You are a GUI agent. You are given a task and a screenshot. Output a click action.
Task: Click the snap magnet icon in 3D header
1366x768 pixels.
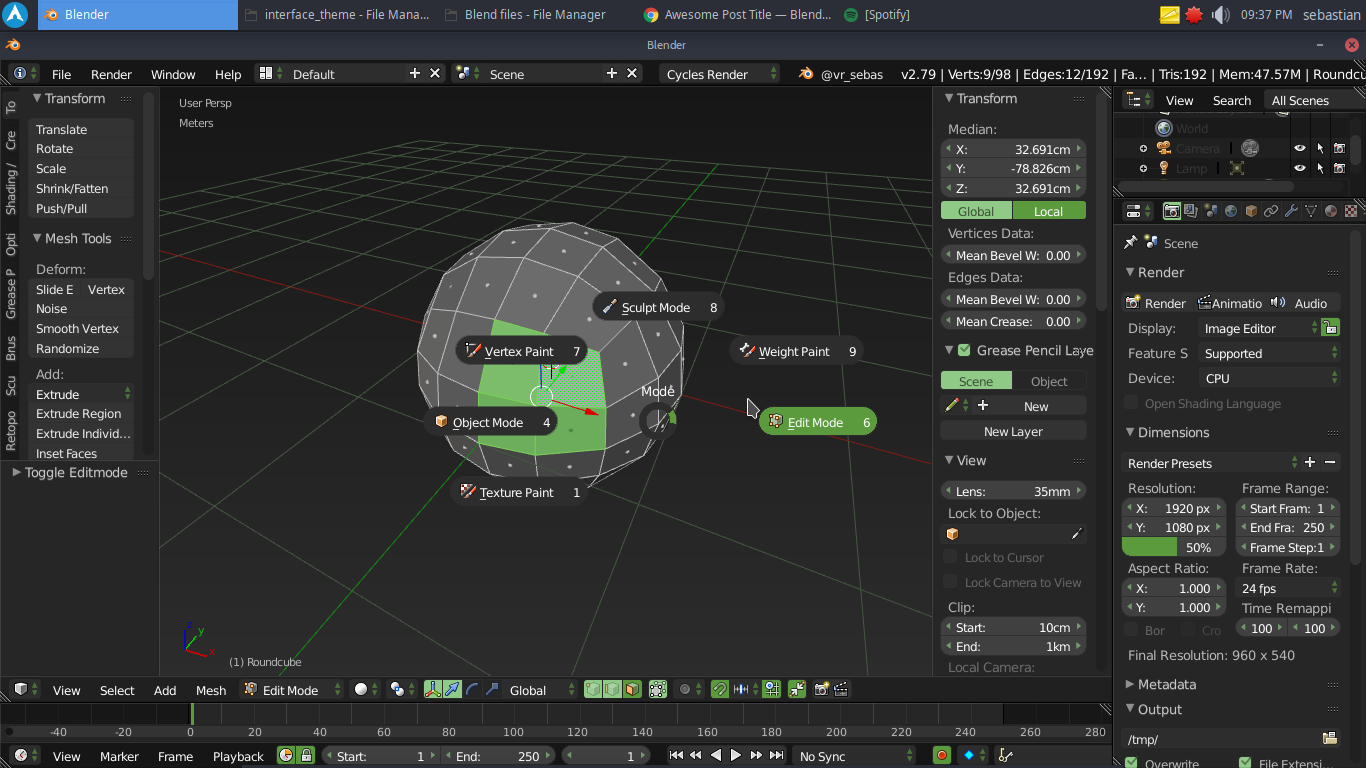pyautogui.click(x=719, y=689)
